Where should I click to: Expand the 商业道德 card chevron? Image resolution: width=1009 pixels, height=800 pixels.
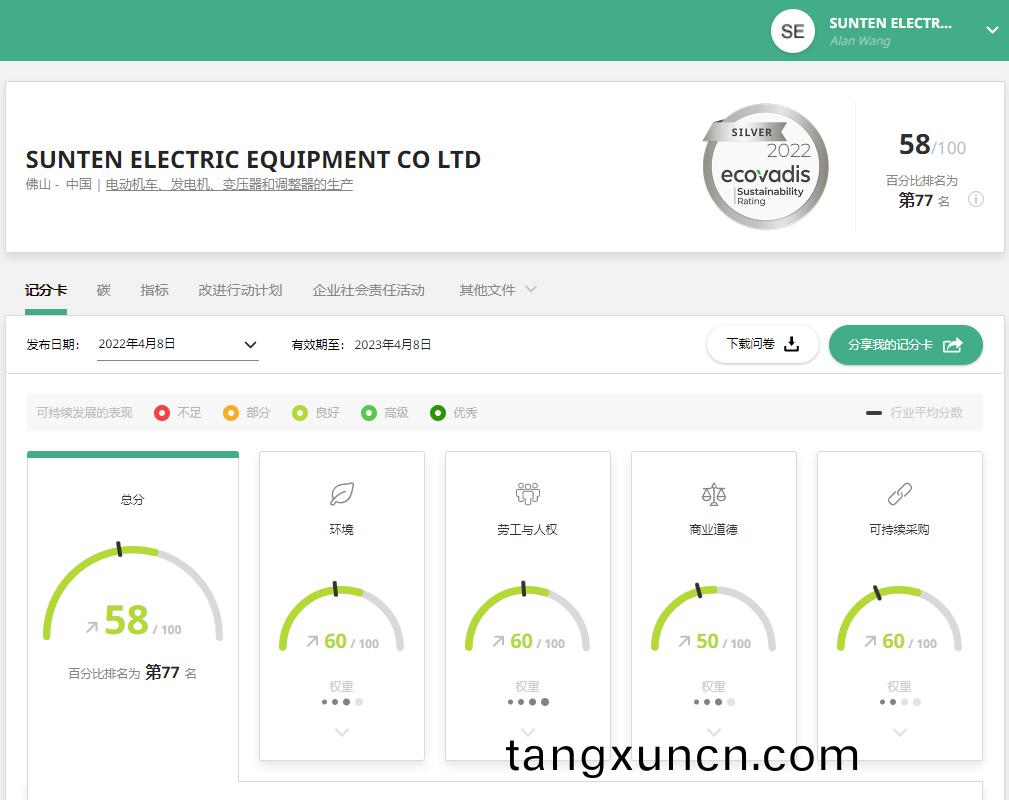(714, 732)
